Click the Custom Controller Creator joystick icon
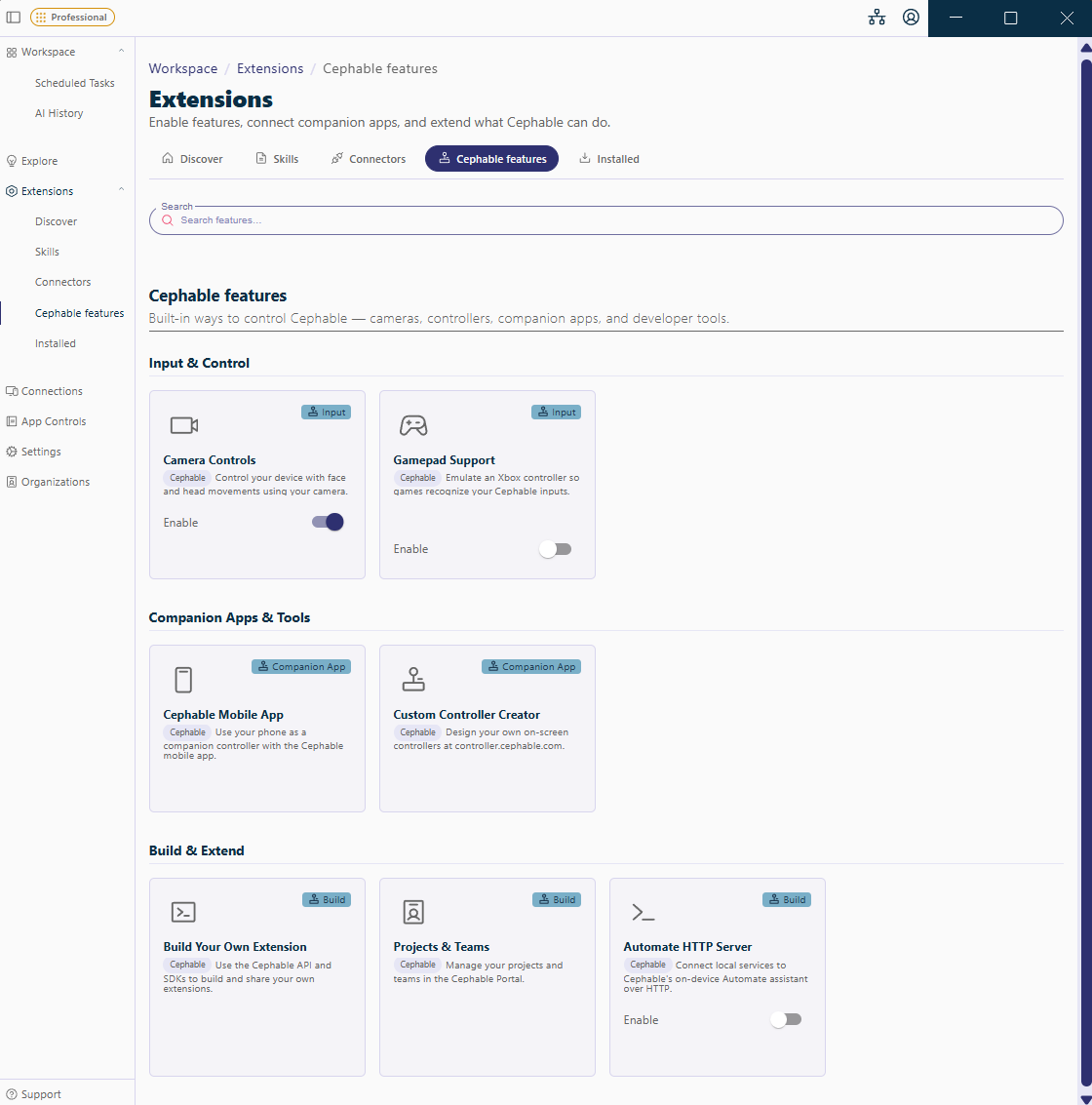The image size is (1092, 1105). click(x=413, y=680)
